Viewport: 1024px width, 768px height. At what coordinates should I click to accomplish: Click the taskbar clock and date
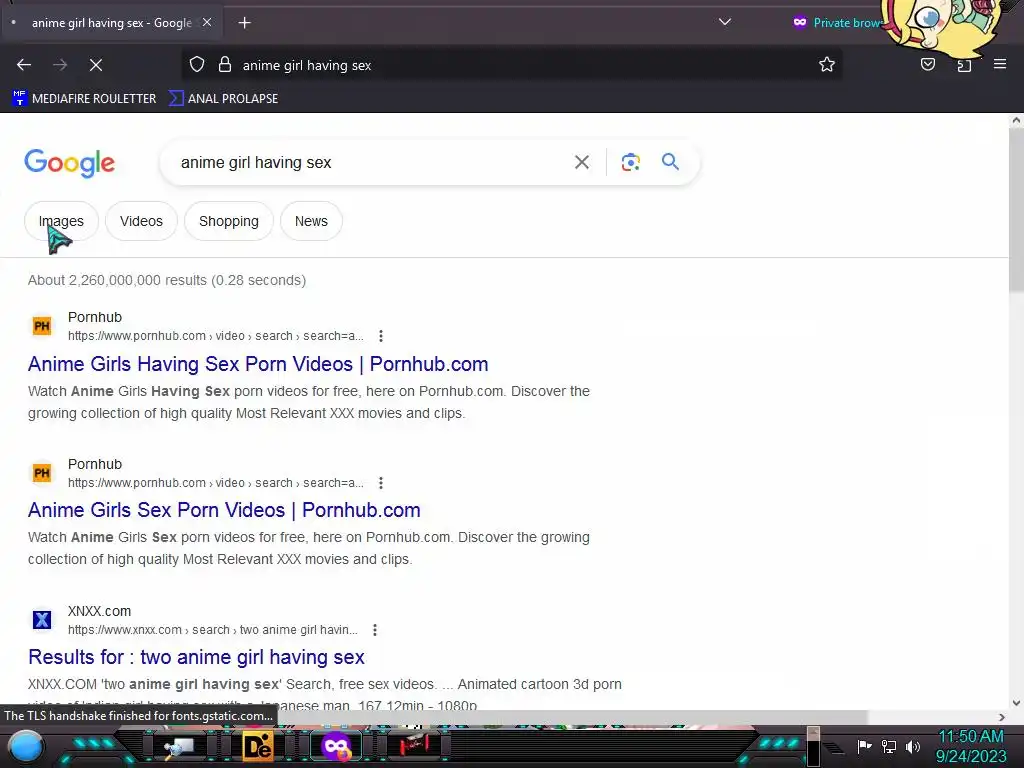point(971,746)
